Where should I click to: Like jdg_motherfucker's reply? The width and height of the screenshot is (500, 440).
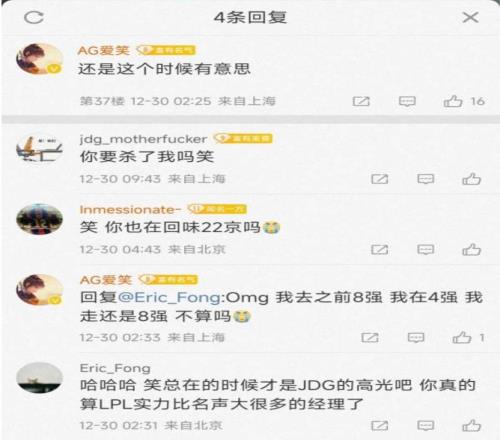point(471,179)
